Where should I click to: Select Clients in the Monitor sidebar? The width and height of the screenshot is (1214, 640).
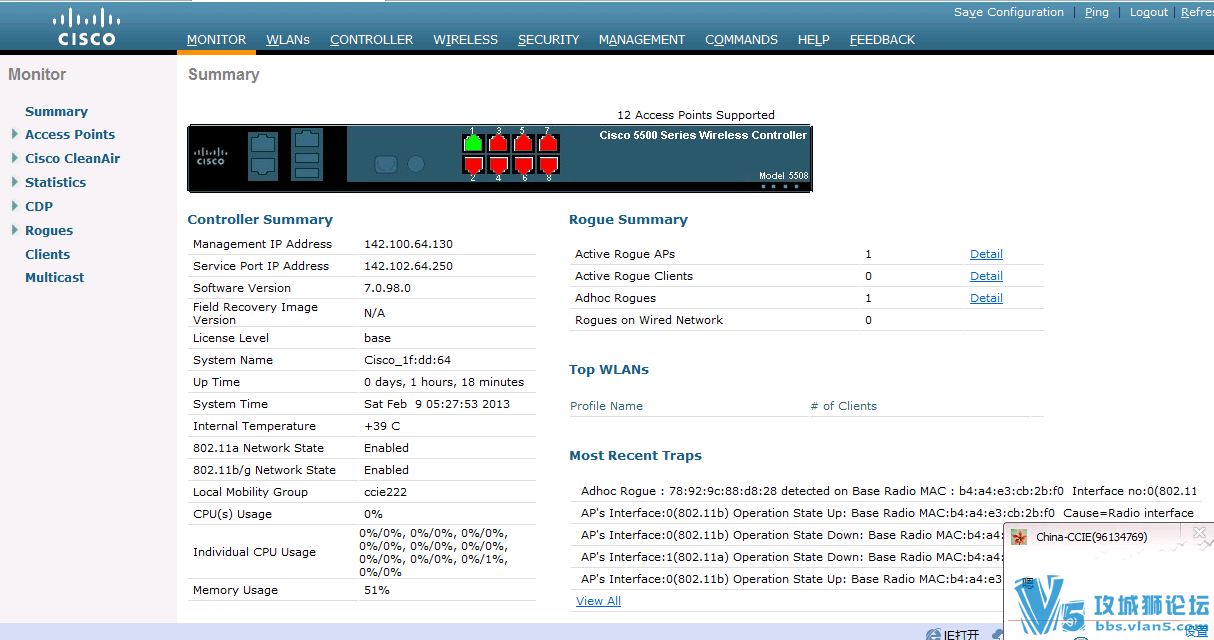(47, 254)
